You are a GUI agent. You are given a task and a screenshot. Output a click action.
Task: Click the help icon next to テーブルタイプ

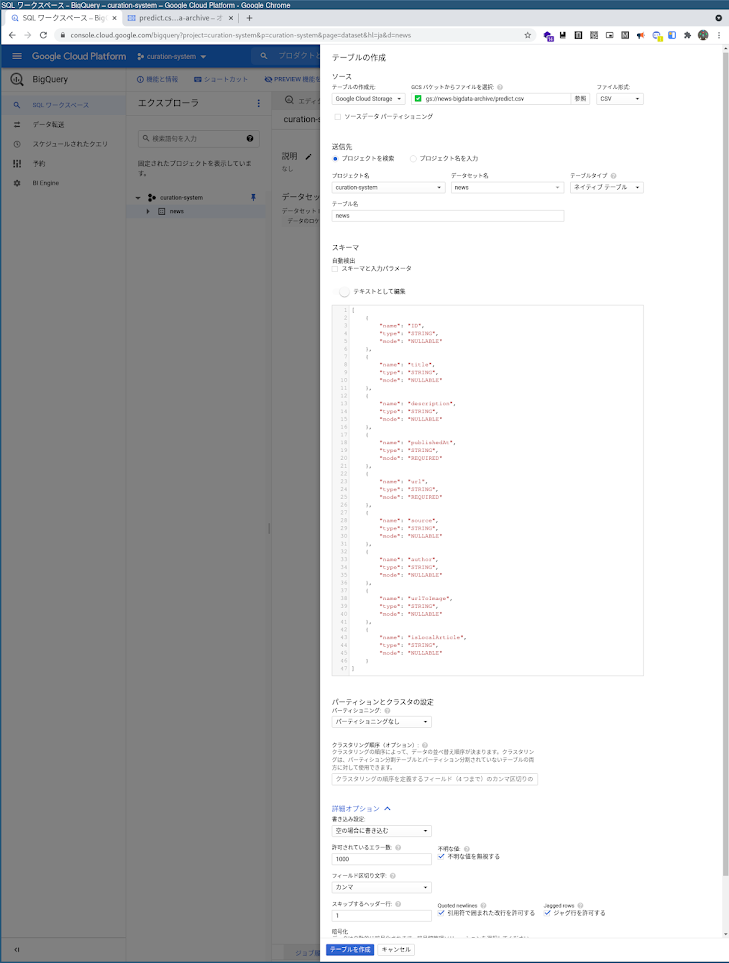pos(614,176)
